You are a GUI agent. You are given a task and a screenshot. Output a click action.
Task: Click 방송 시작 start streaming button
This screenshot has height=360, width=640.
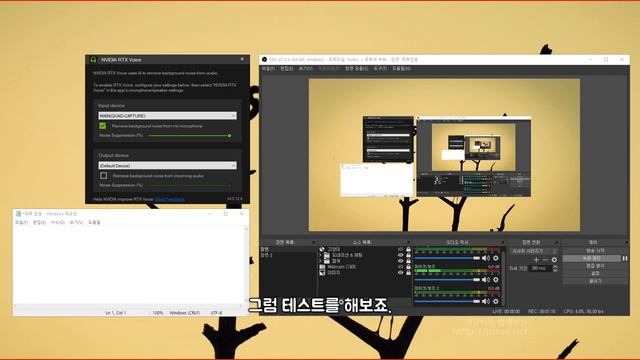[x=595, y=251]
